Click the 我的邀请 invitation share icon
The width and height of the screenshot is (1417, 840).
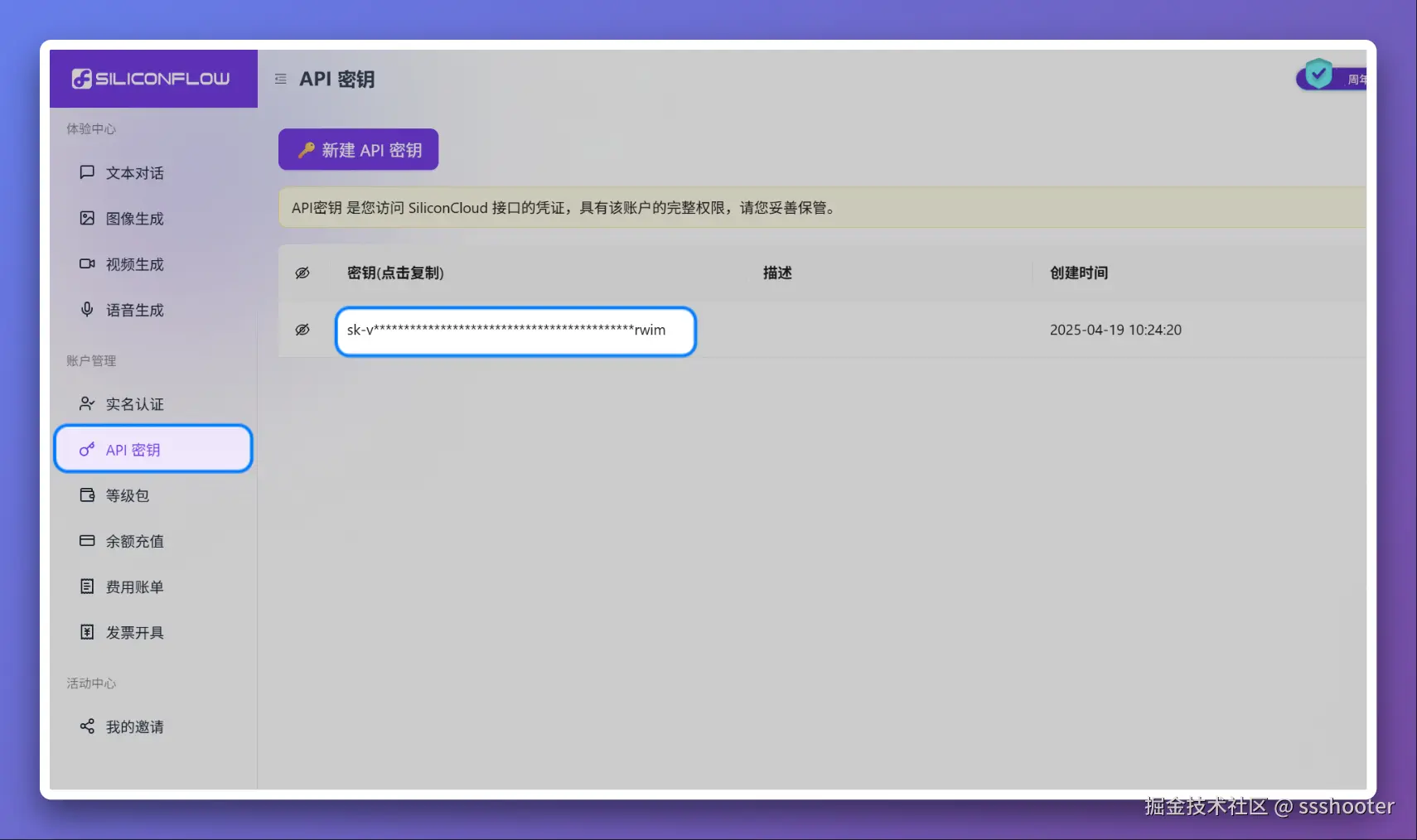[87, 727]
